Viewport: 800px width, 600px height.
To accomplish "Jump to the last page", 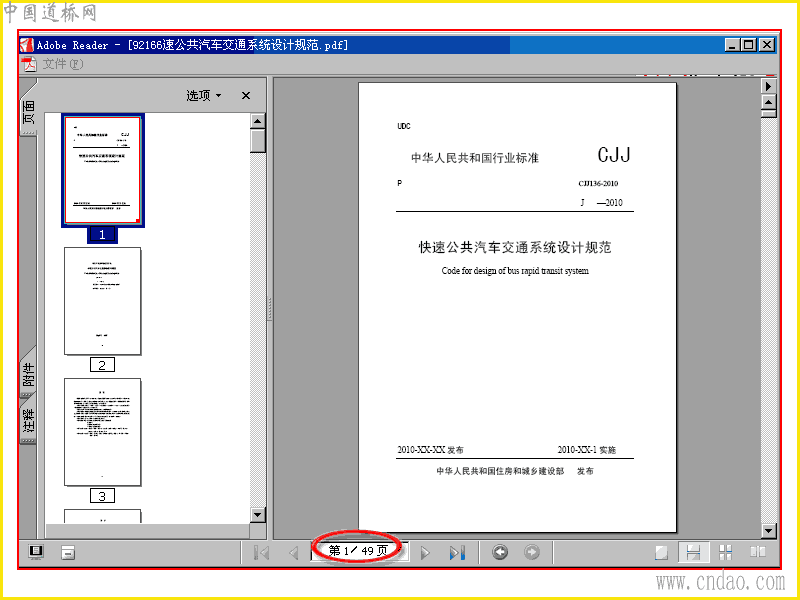I will coord(457,553).
